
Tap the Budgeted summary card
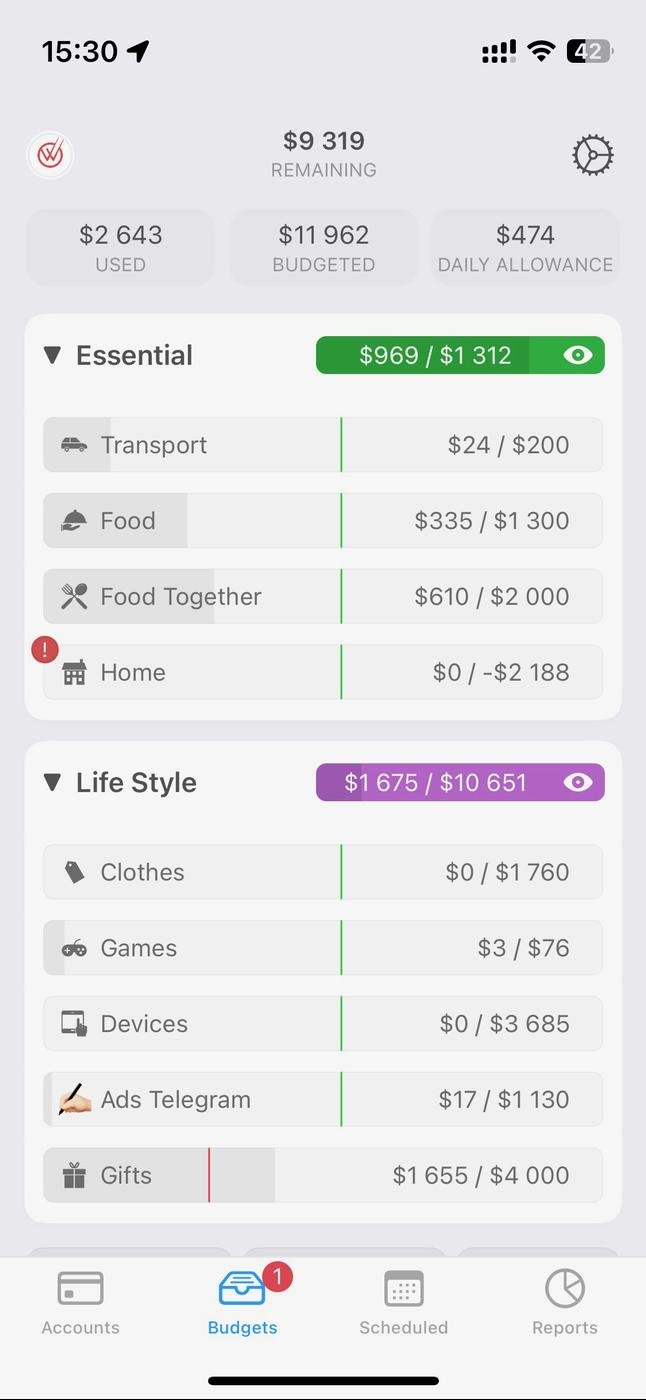click(323, 247)
